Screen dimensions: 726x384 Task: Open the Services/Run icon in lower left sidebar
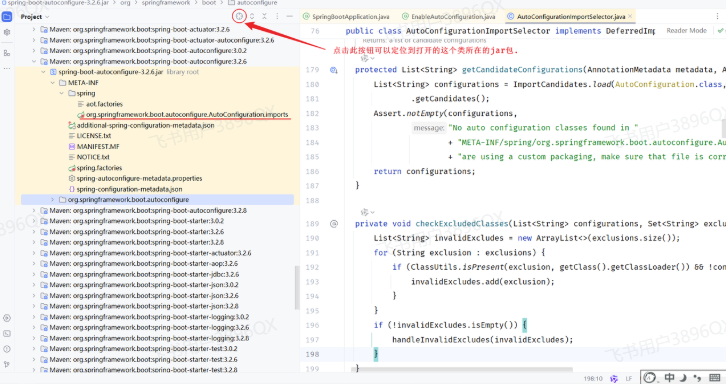click(7, 318)
